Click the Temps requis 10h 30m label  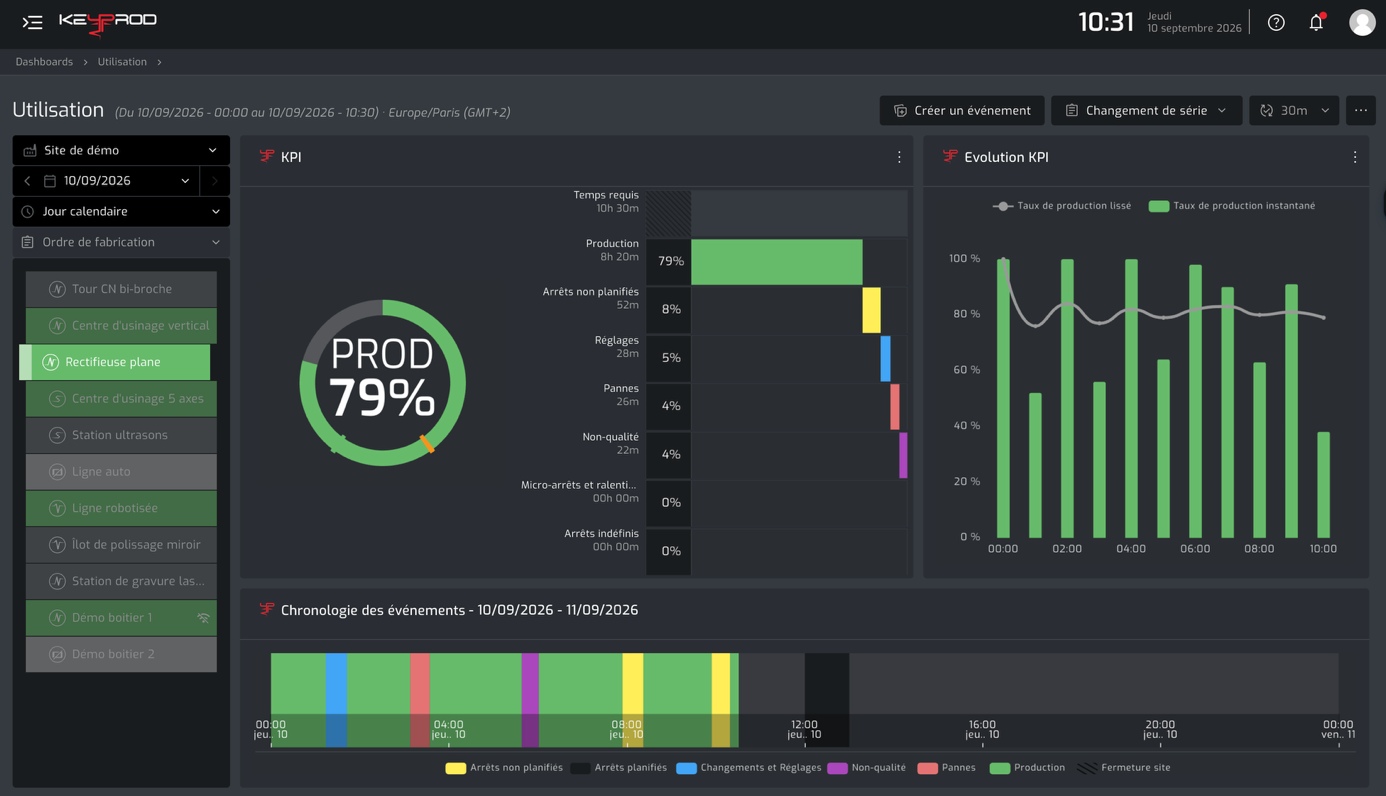(606, 201)
